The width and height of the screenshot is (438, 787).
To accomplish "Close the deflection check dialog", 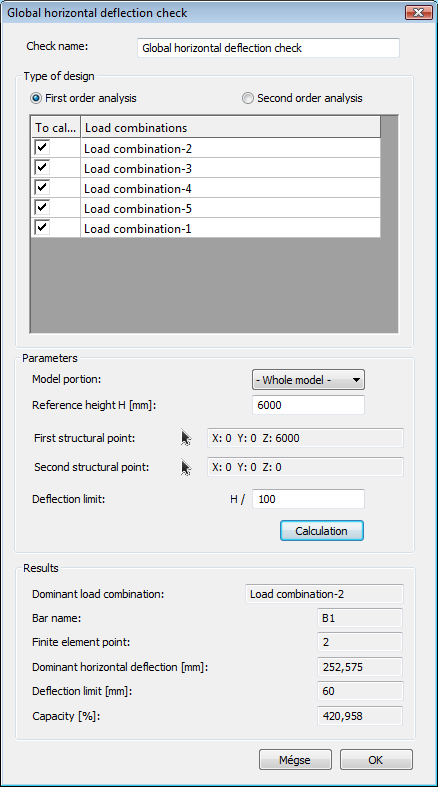I will pos(417,13).
